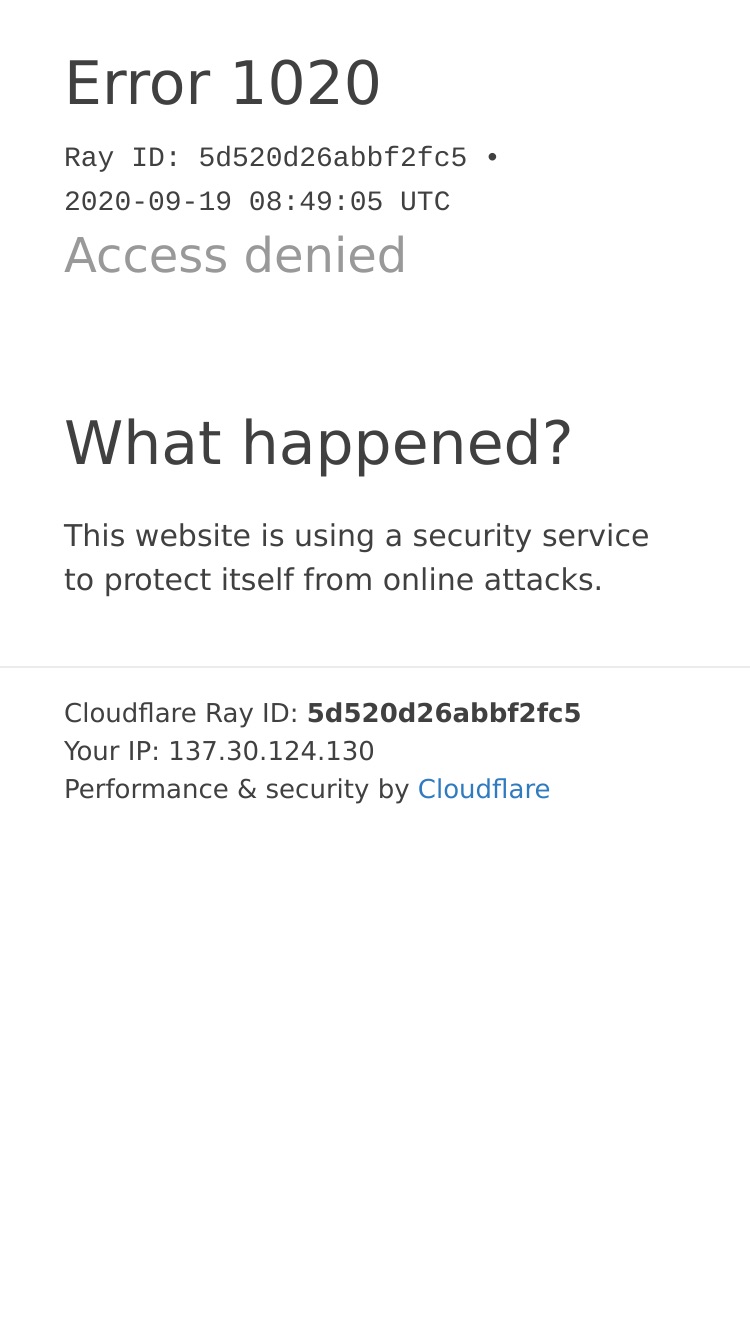Click the IP value 137.30.124.130

tap(271, 751)
